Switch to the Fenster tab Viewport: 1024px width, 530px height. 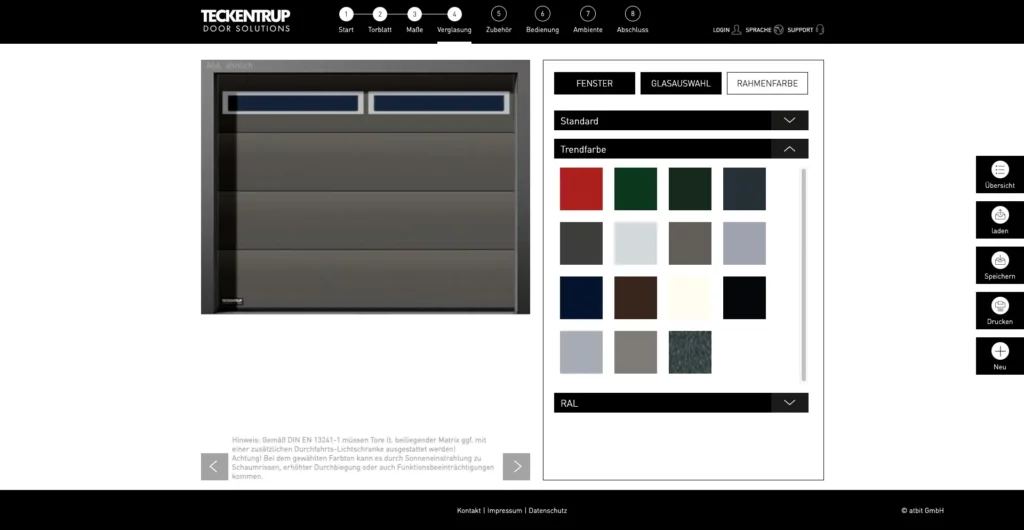594,84
